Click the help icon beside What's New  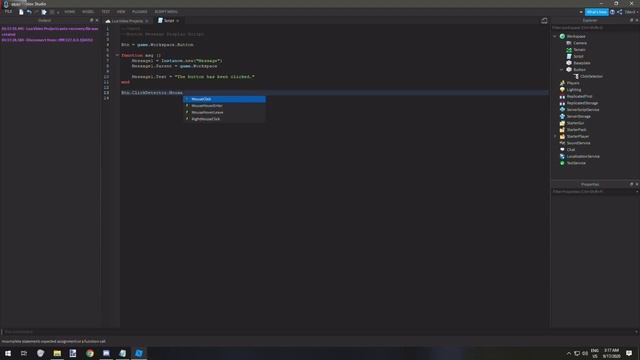612,12
